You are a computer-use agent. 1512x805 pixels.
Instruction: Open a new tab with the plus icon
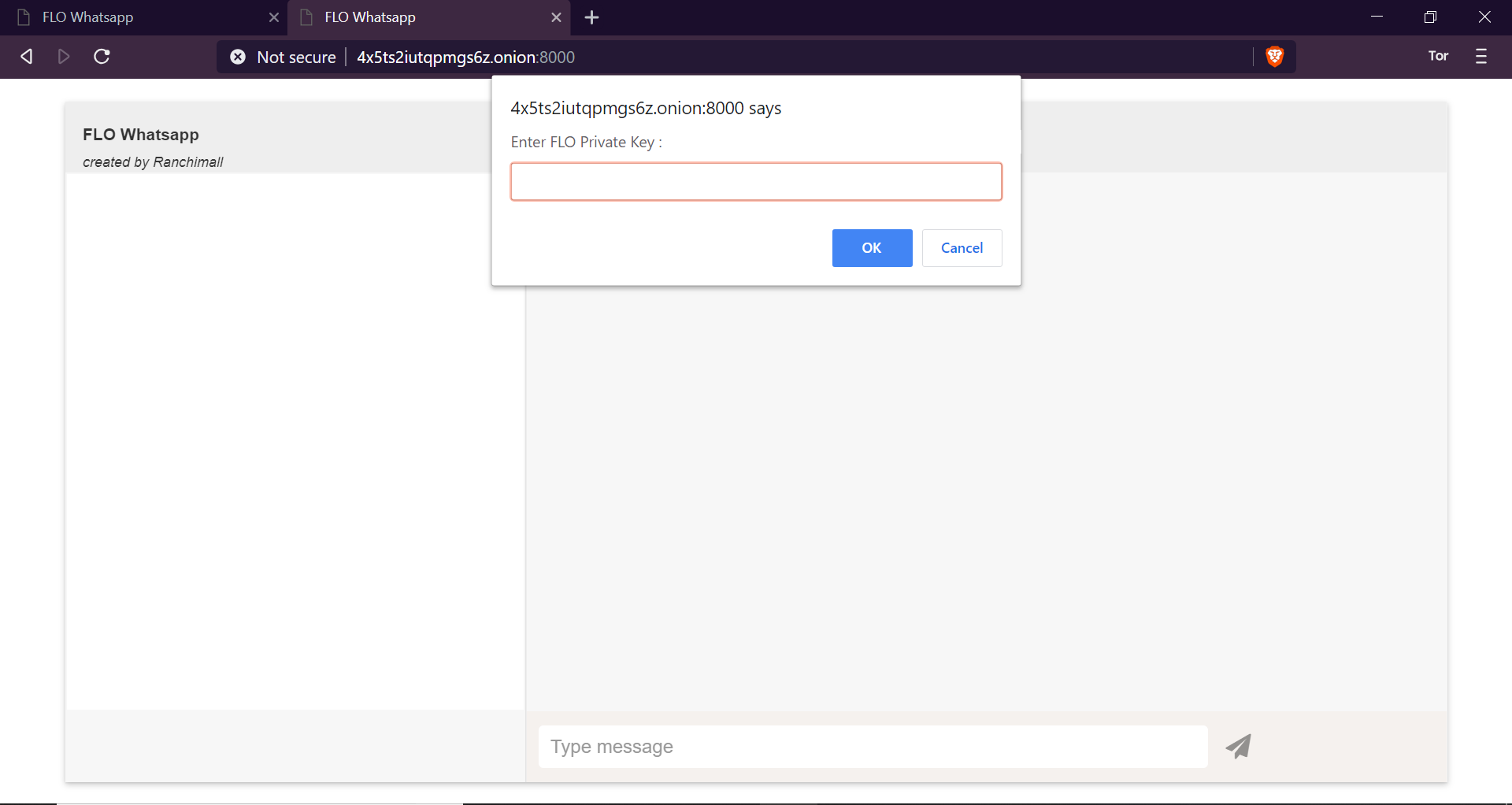click(x=591, y=17)
